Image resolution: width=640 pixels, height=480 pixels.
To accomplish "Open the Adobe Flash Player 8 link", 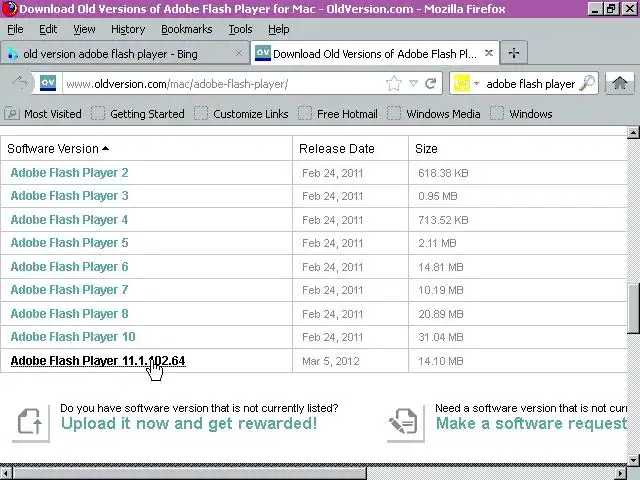I will pyautogui.click(x=69, y=313).
